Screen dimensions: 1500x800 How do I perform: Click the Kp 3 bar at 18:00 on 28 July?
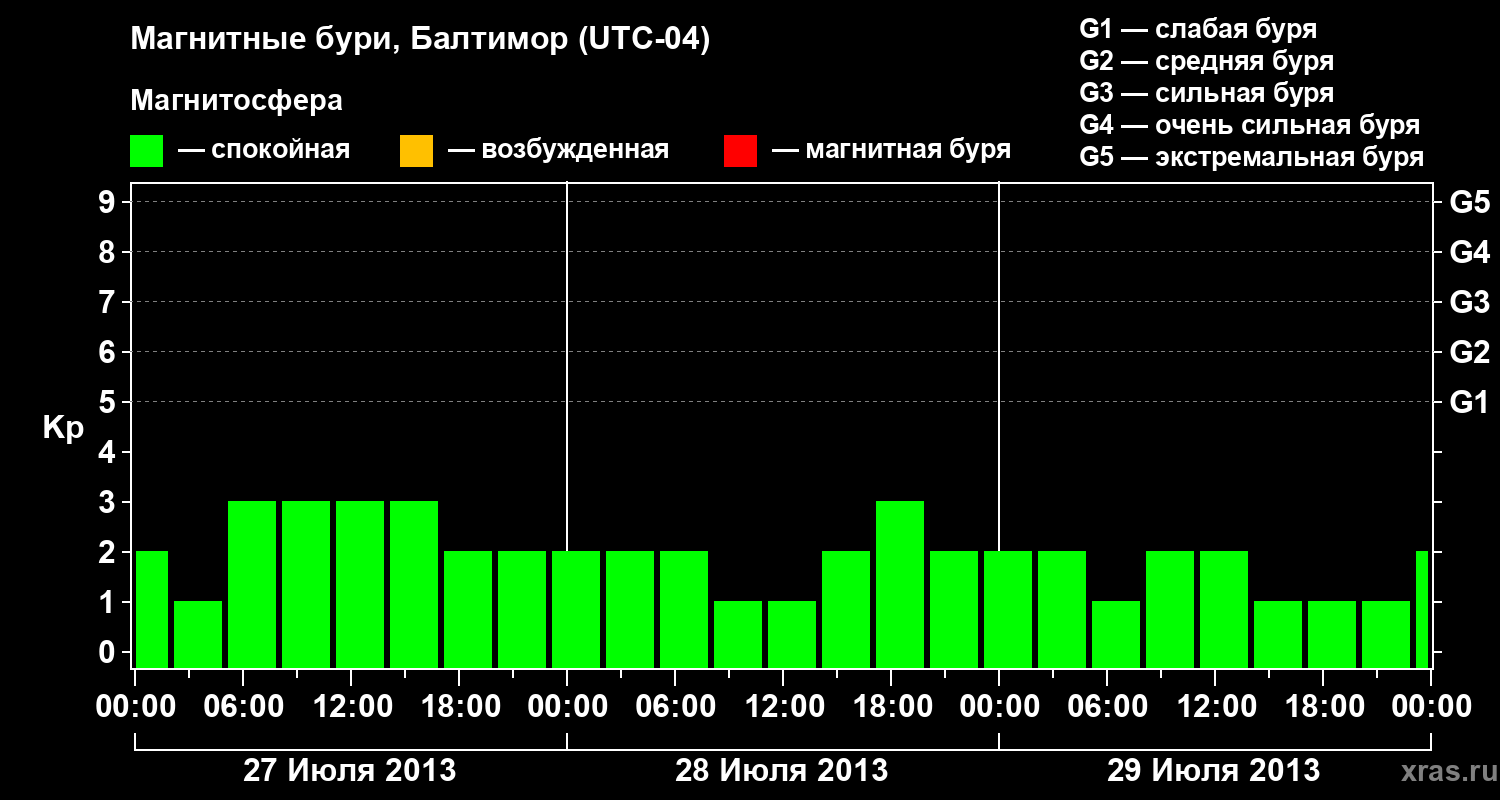pyautogui.click(x=900, y=584)
